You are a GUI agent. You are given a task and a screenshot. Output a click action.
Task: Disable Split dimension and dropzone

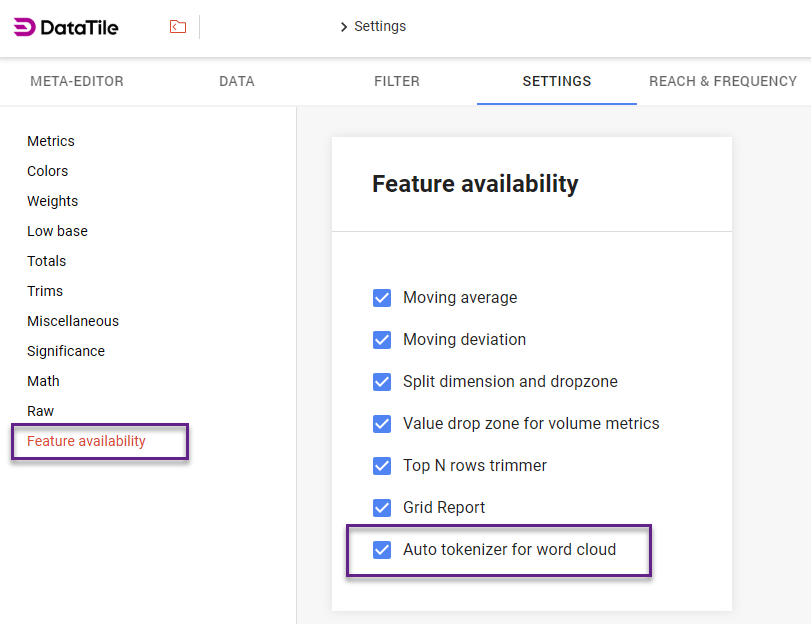click(382, 382)
